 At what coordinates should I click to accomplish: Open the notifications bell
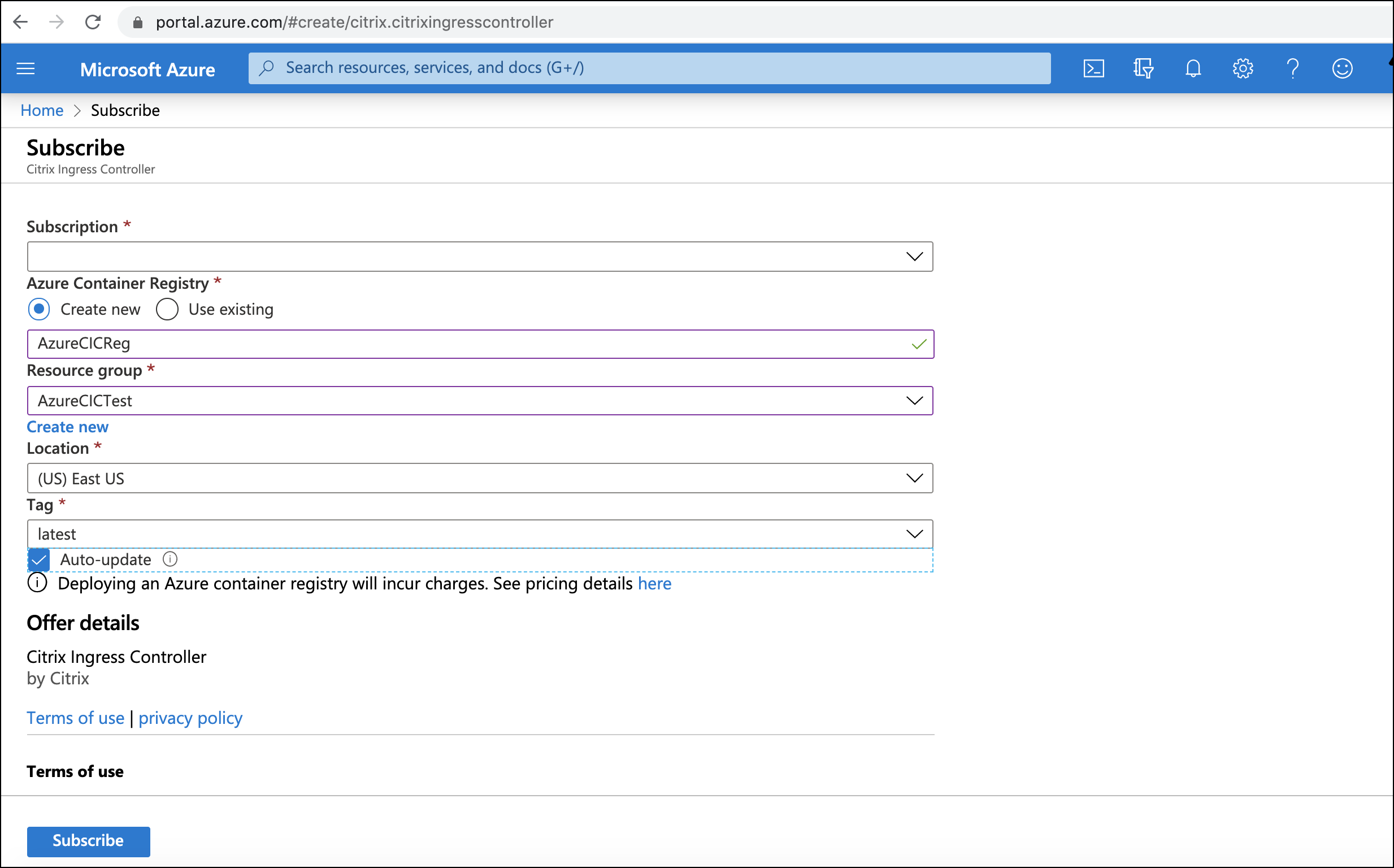[1193, 69]
